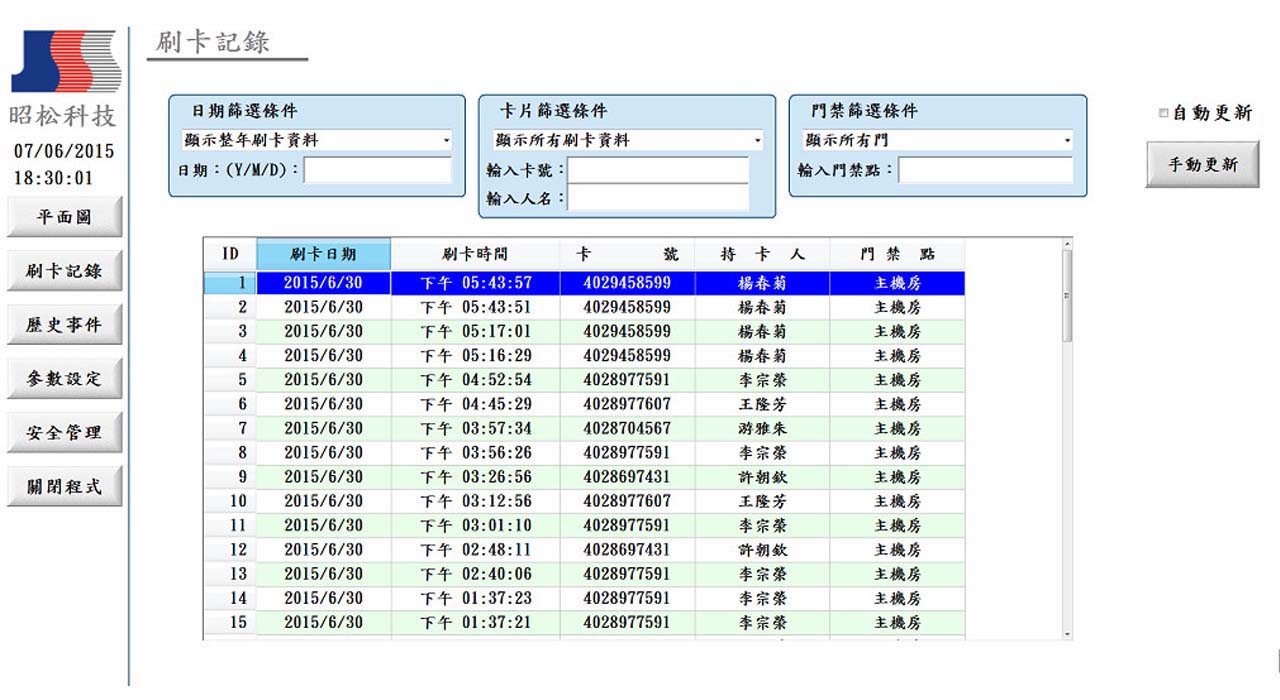Image resolution: width=1280 pixels, height=700 pixels.
Task: Click the 下午 04:45:29 time cell
Action: [475, 404]
